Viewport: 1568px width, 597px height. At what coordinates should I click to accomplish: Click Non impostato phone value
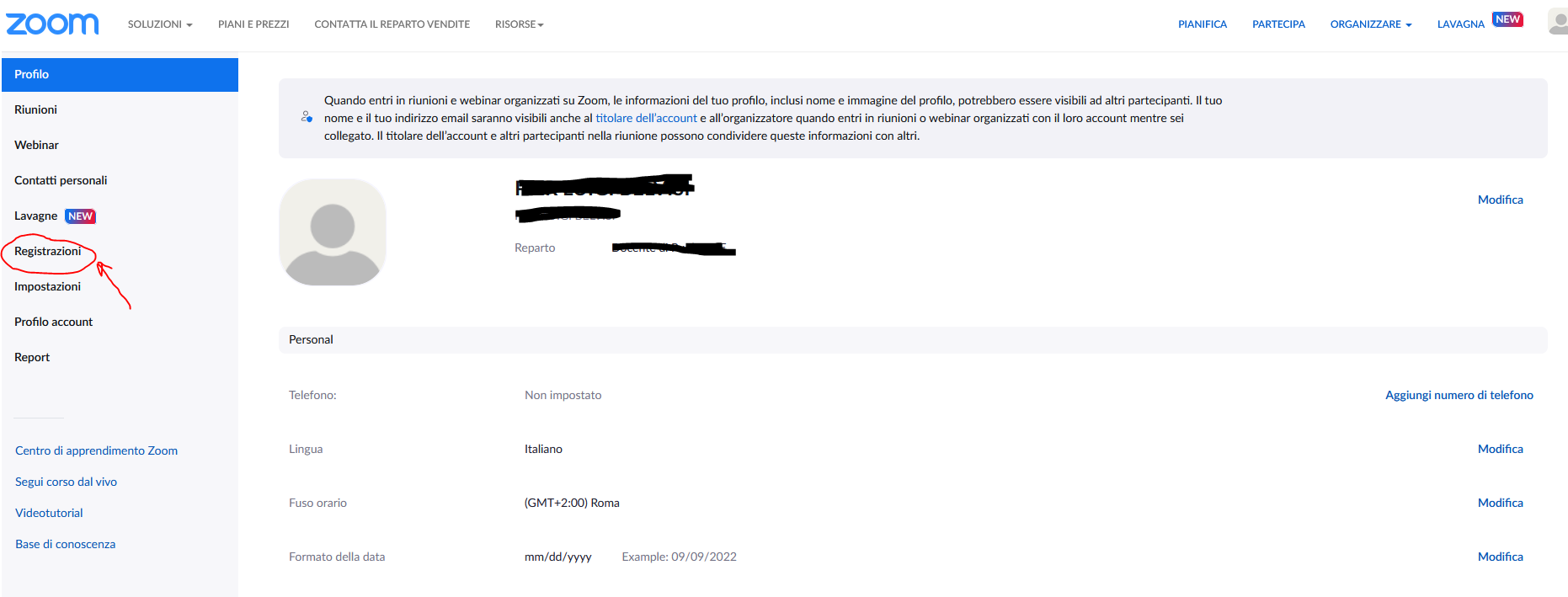(563, 395)
